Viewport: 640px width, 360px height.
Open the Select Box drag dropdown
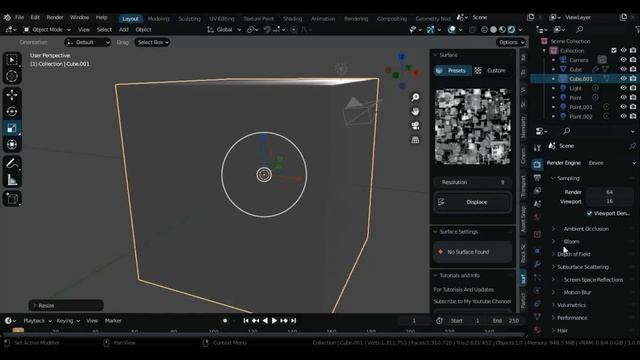coord(152,42)
